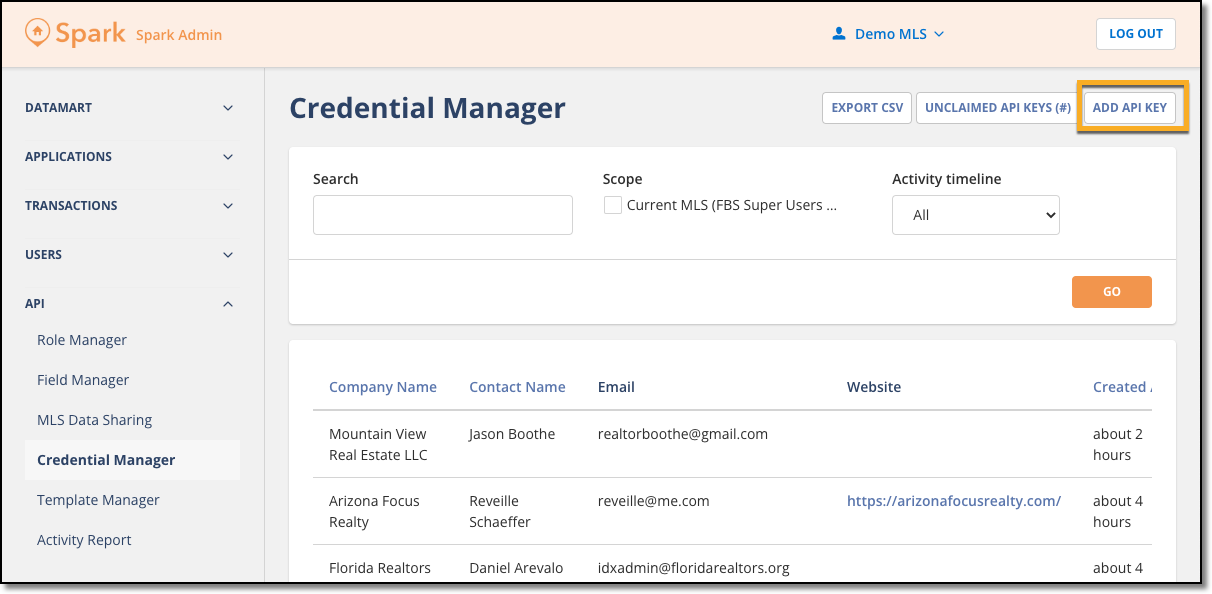Click the Spark logo icon
1212x594 pixels.
[x=37, y=33]
